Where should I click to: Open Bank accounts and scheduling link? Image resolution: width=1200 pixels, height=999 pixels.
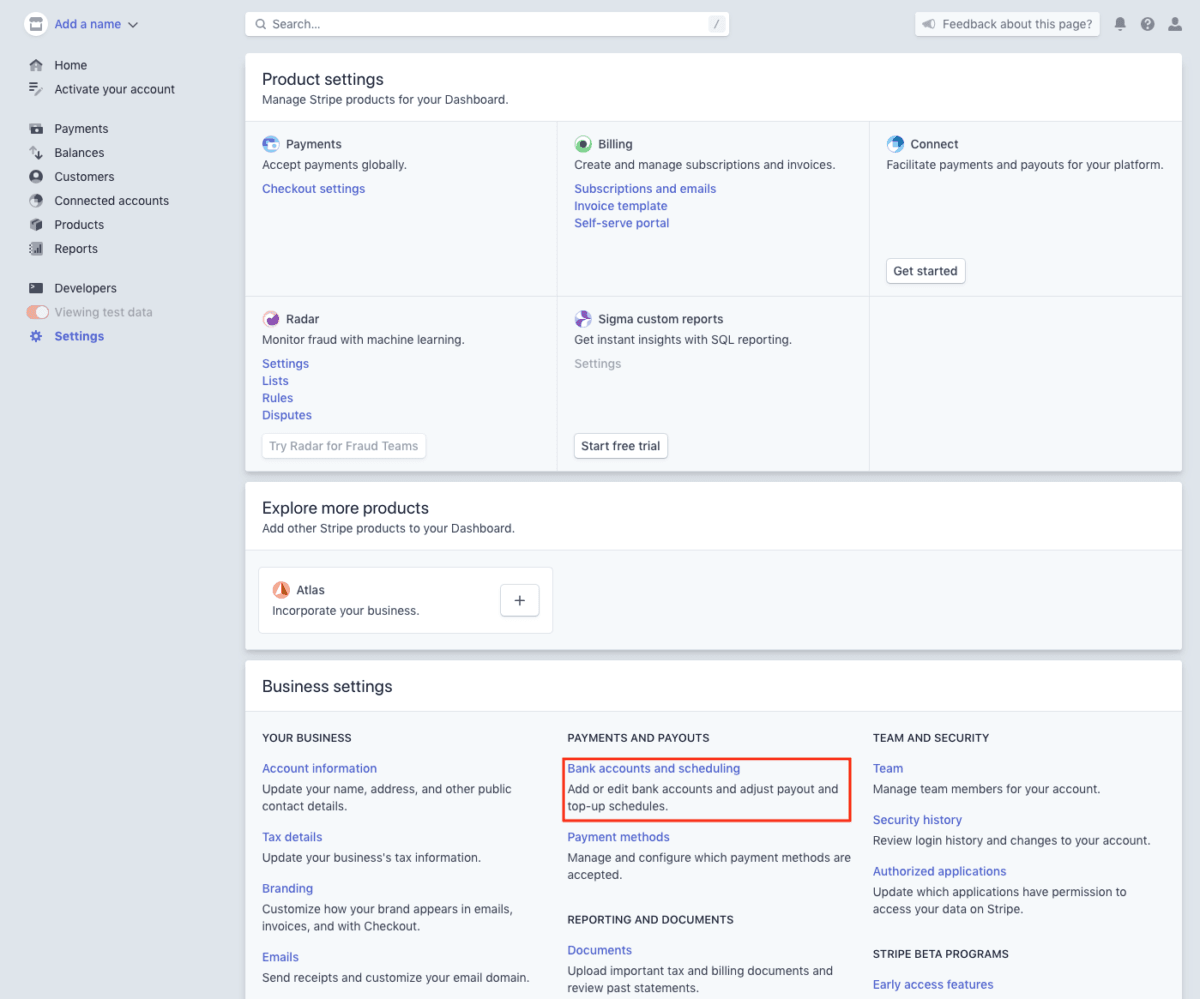[x=653, y=769]
